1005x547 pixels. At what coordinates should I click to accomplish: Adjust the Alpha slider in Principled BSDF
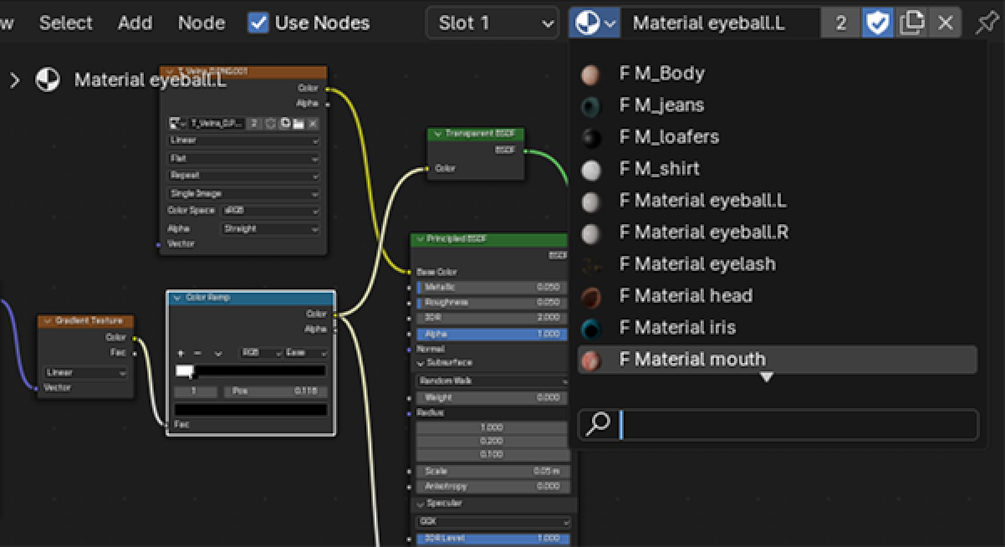pyautogui.click(x=492, y=334)
